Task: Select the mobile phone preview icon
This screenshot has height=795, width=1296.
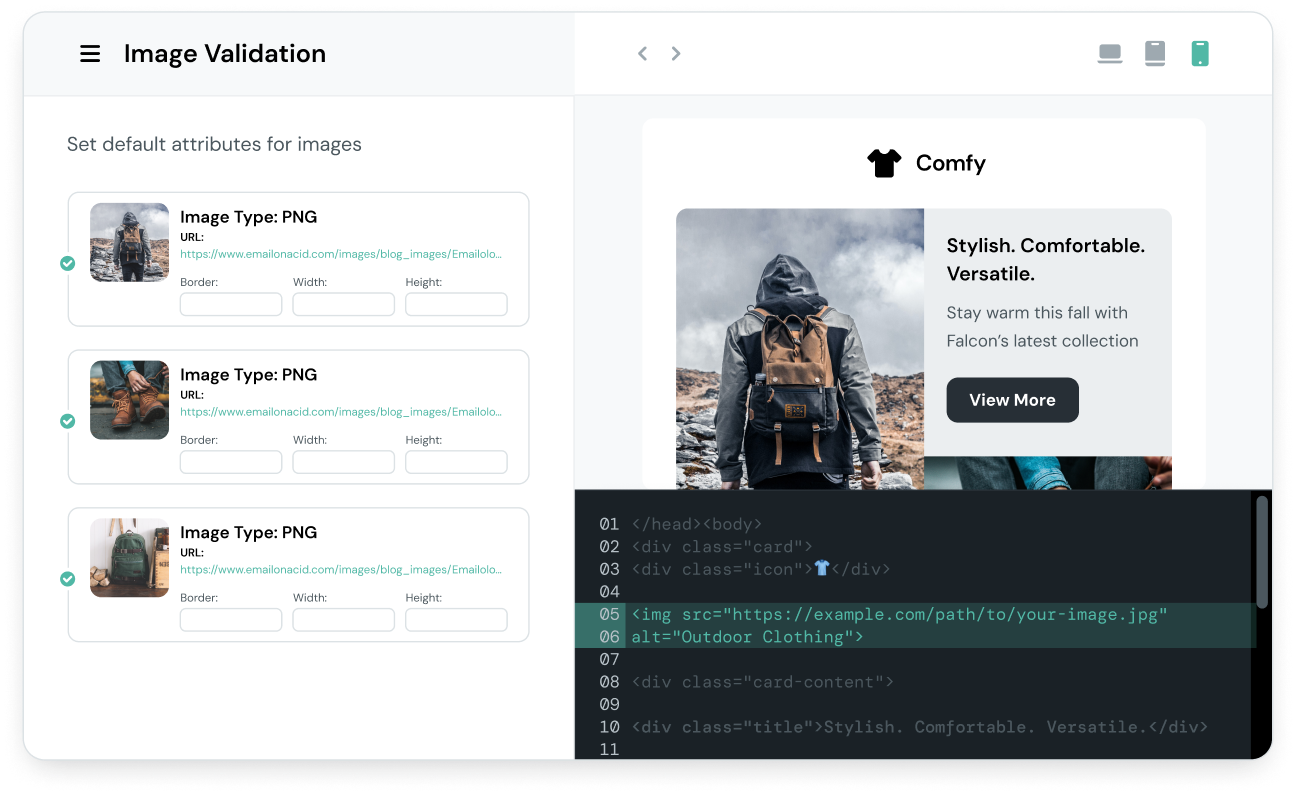Action: (1200, 54)
